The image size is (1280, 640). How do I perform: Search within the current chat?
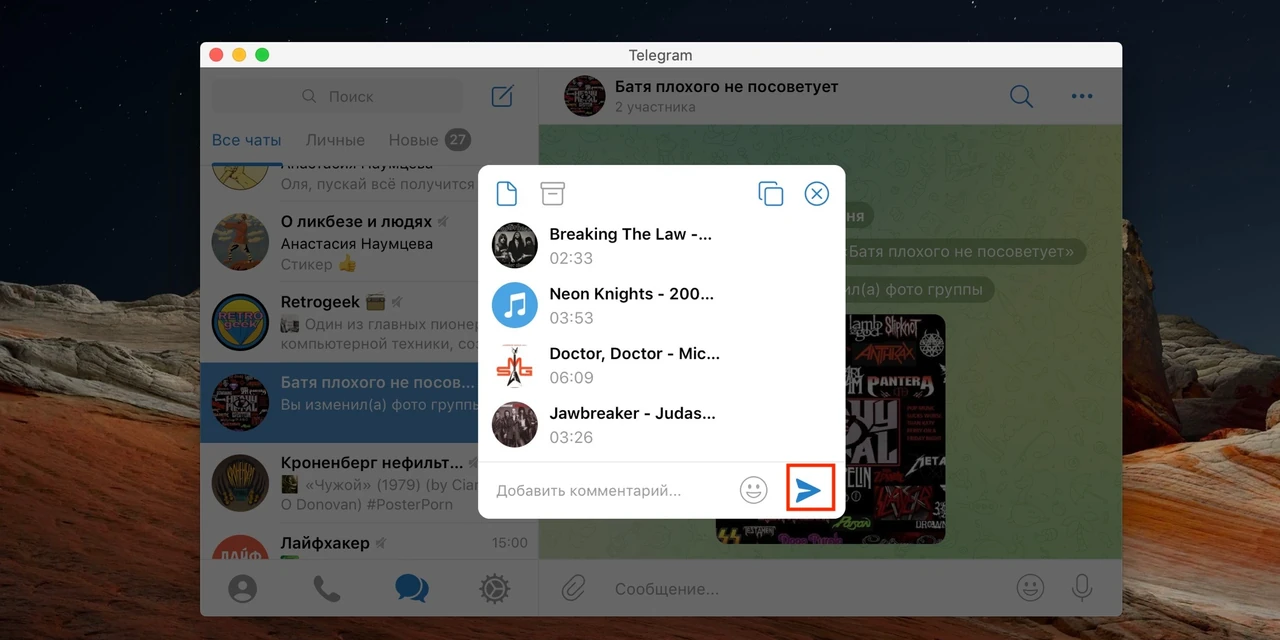coord(1021,96)
